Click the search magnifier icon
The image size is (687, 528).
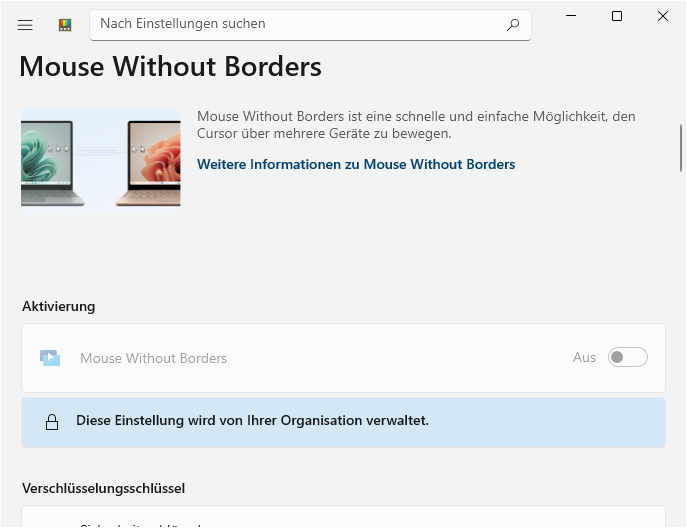(x=513, y=25)
